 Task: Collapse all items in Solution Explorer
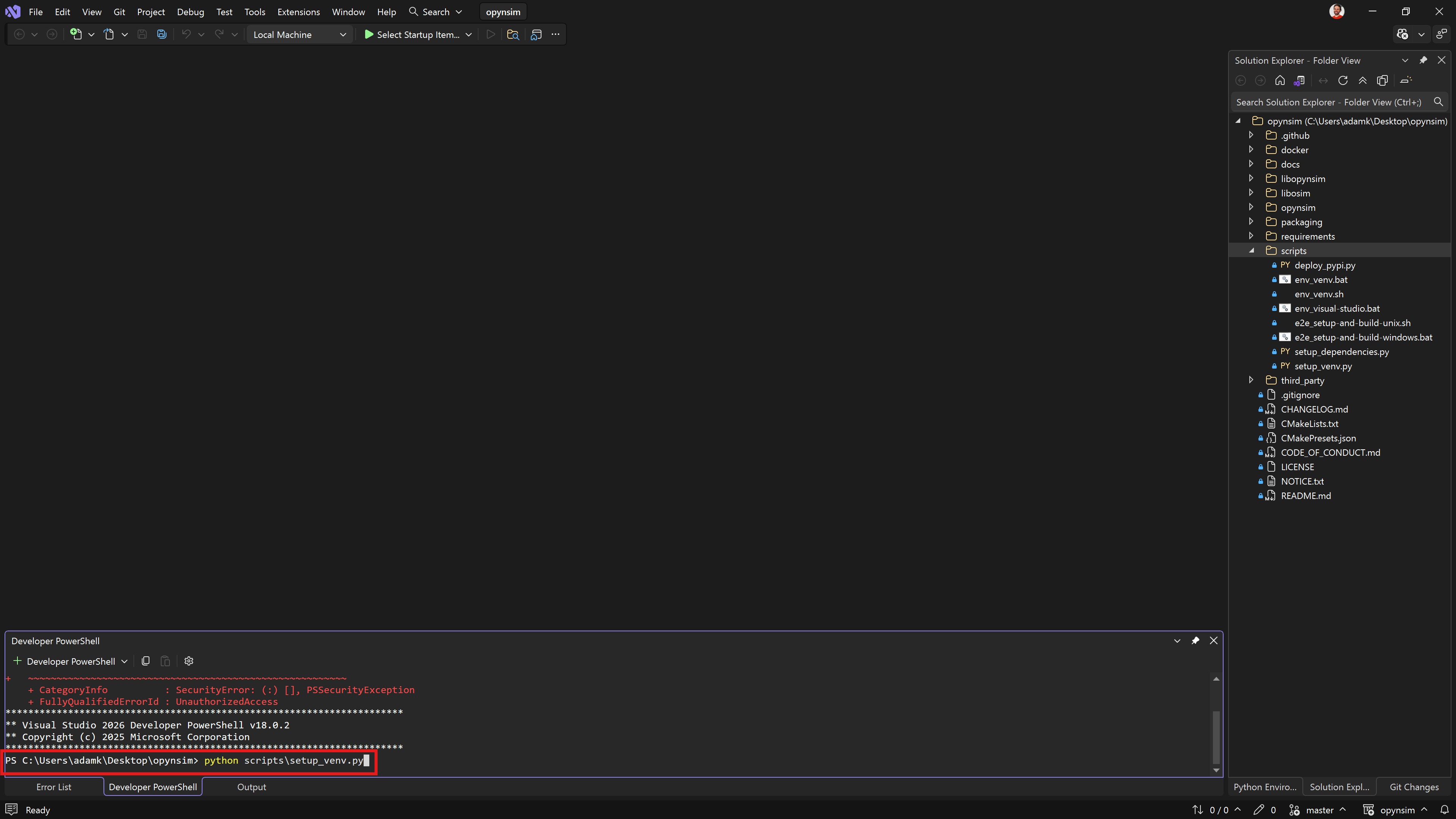[x=1363, y=81]
